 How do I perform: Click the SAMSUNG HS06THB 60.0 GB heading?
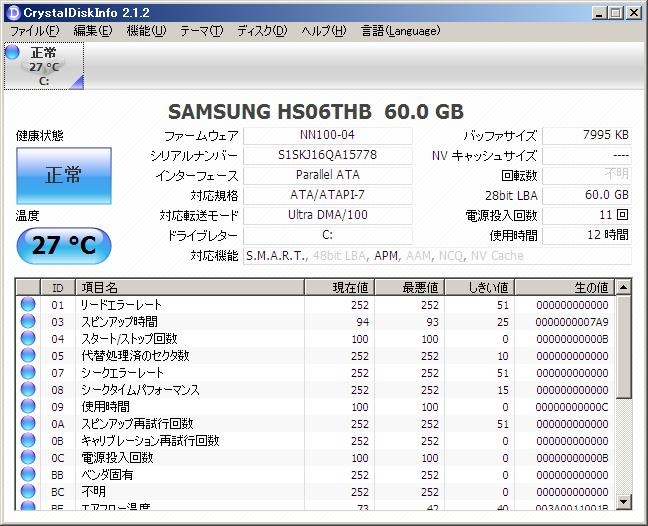click(x=316, y=112)
